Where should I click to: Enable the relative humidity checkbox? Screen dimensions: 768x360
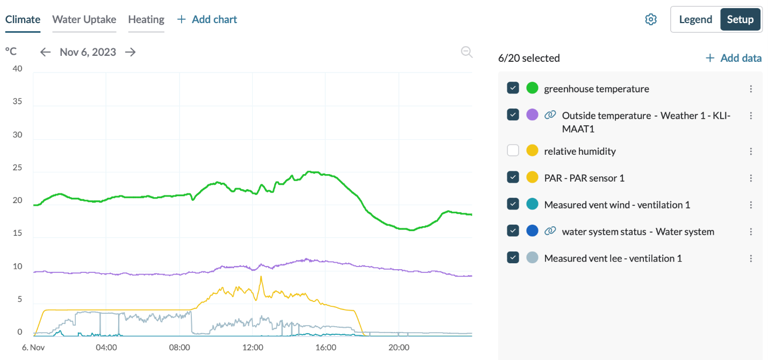pyautogui.click(x=513, y=151)
